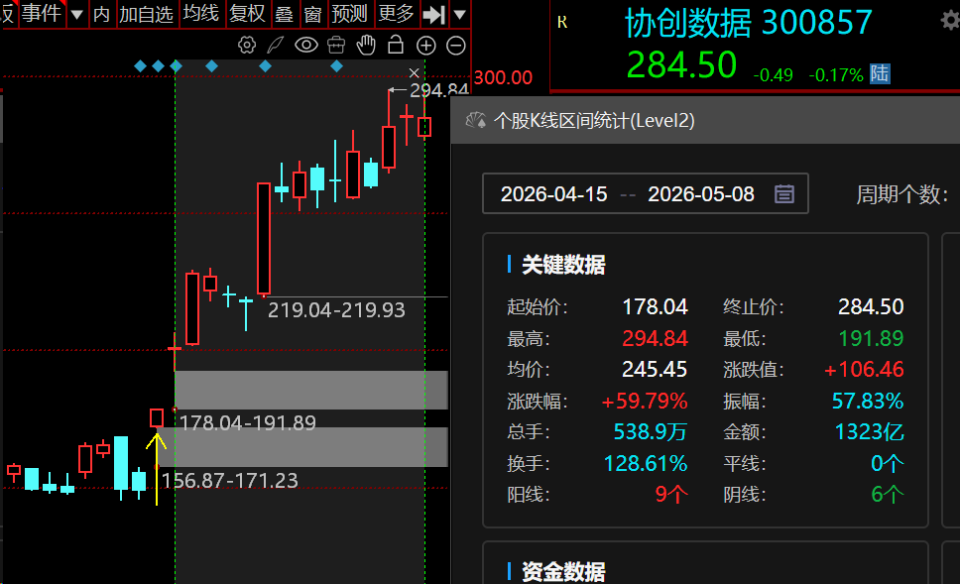Screen dimensions: 960x584
Task: Click the 最高 value 294.84 in panel
Action: 654,338
